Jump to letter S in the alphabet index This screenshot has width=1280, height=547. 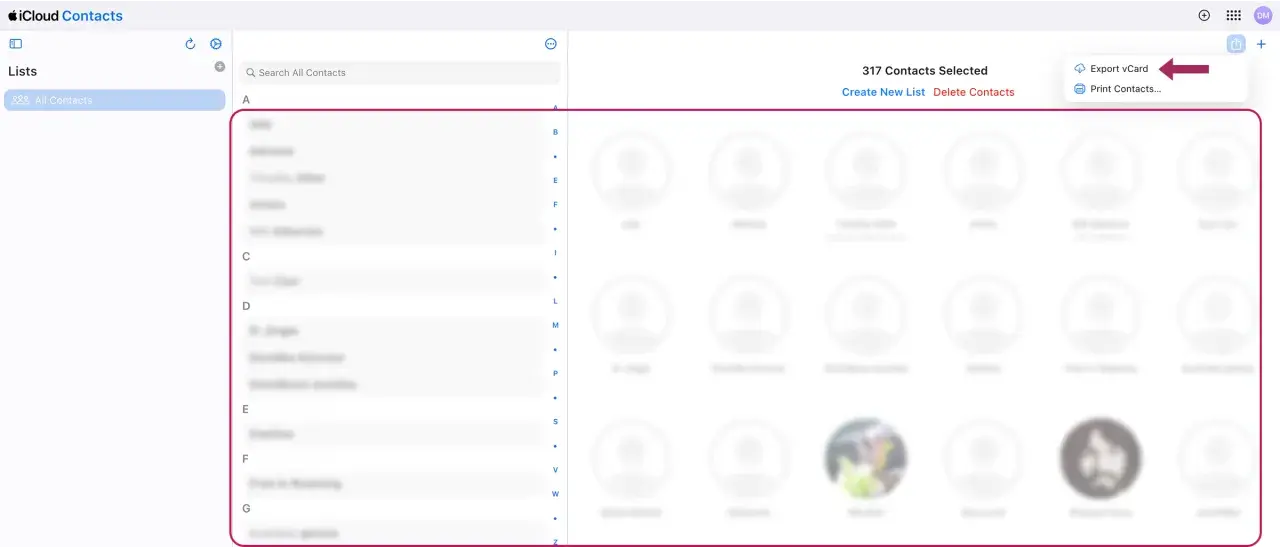point(555,421)
